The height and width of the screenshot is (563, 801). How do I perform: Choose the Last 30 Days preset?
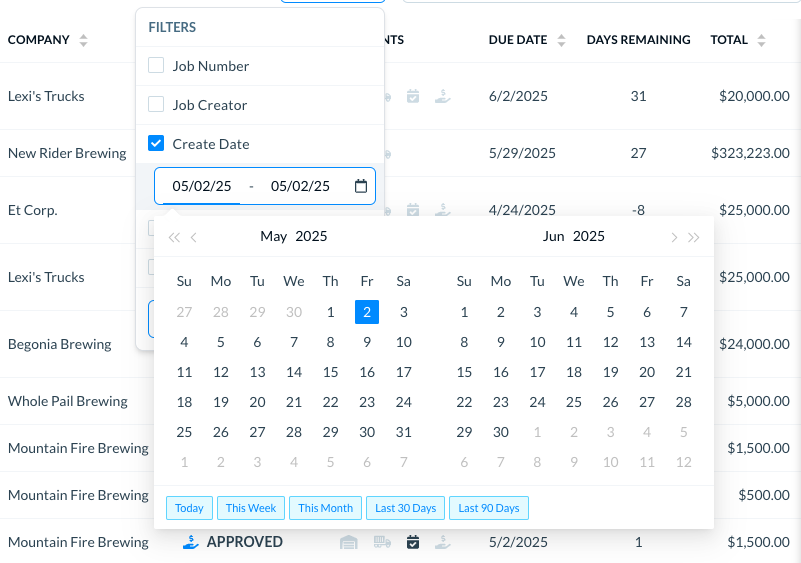405,508
